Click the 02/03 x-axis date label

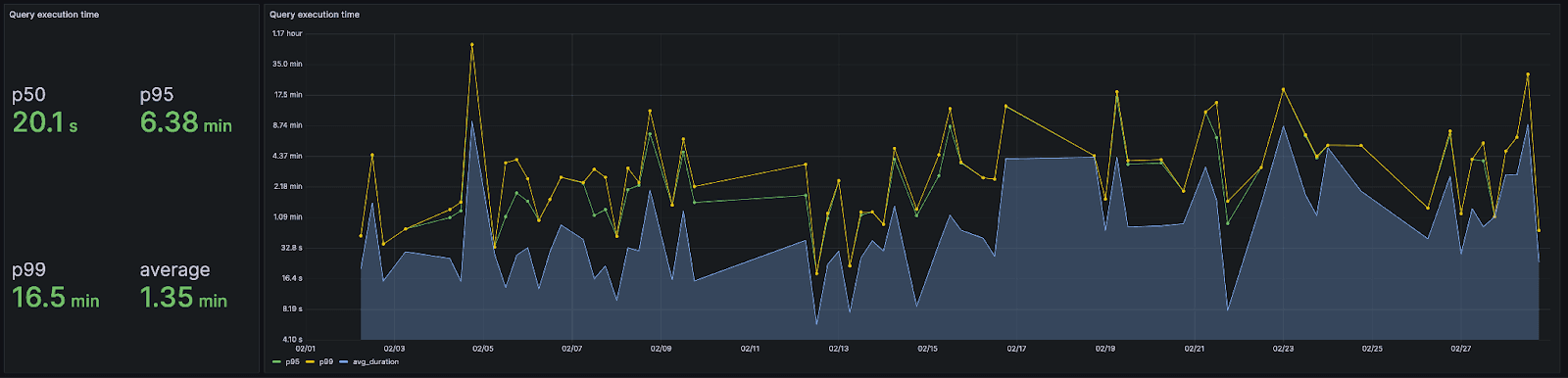pyautogui.click(x=394, y=349)
